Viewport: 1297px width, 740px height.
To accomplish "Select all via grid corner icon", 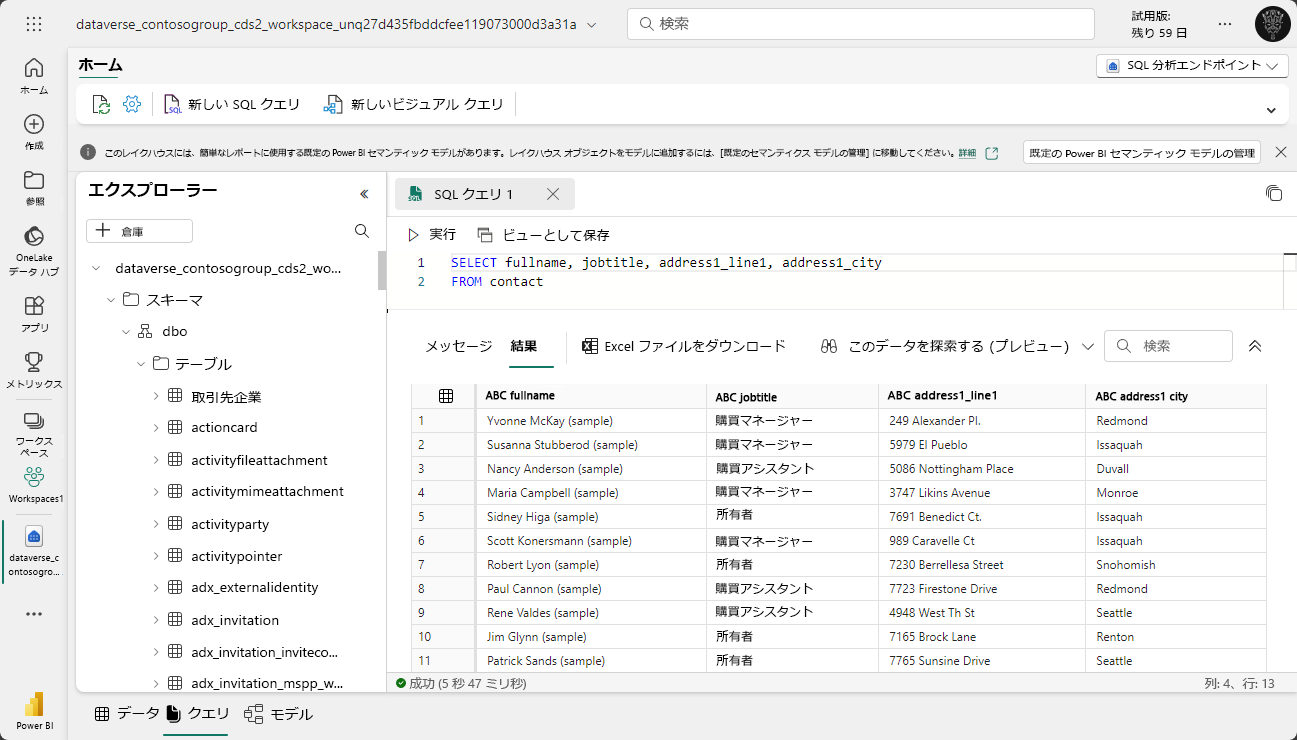I will (446, 396).
